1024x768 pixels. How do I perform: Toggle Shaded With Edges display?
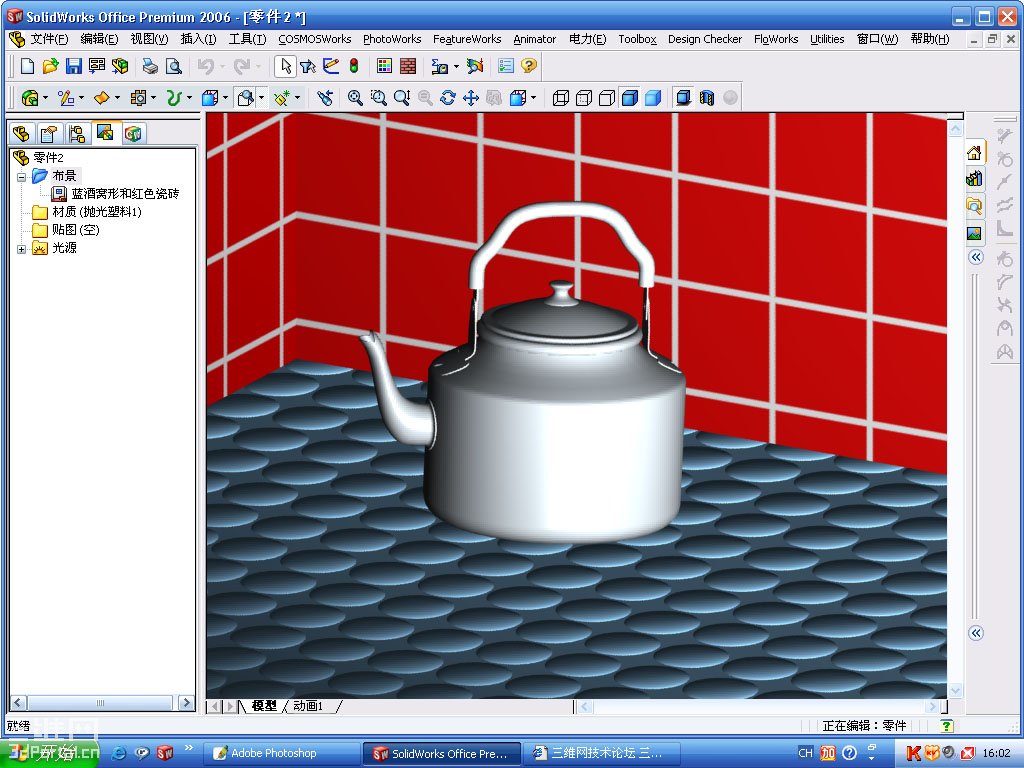630,98
